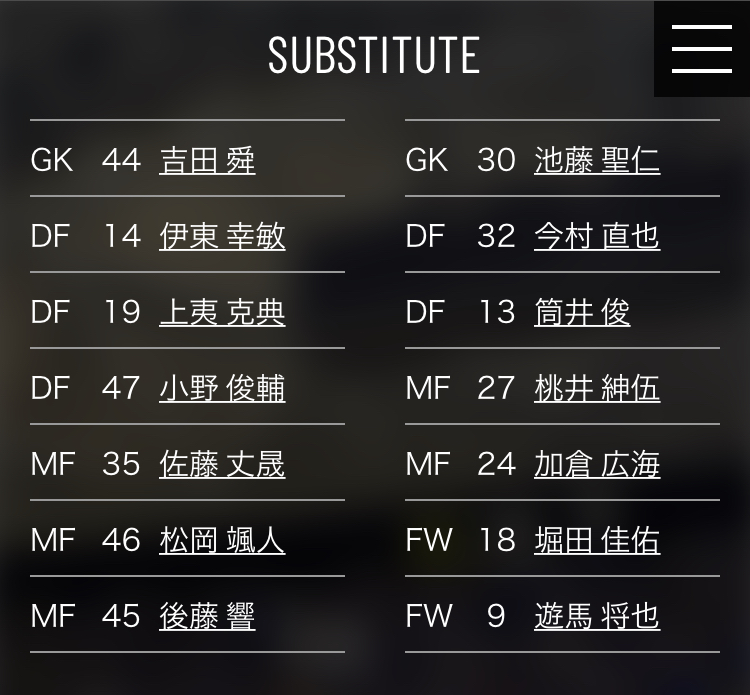750x695 pixels.
Task: Click jersey number 30 in the list
Action: point(496,160)
